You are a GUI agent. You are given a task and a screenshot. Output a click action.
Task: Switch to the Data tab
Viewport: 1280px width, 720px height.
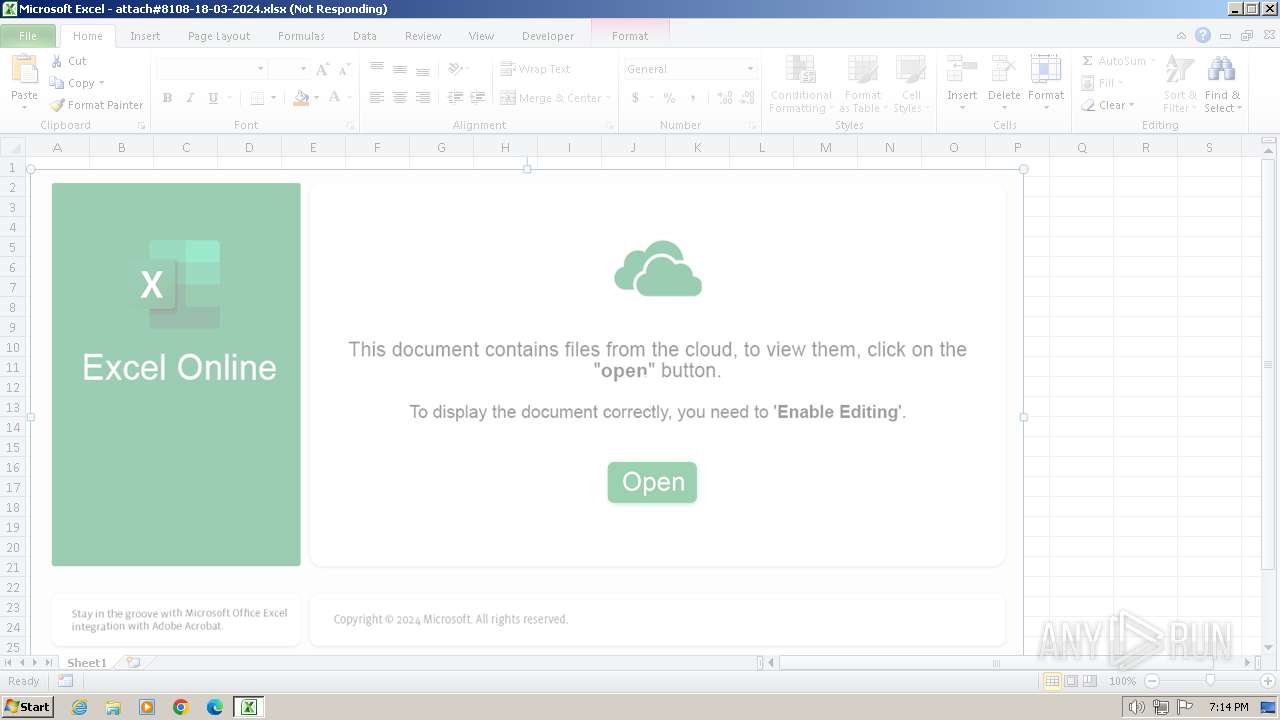coord(365,36)
